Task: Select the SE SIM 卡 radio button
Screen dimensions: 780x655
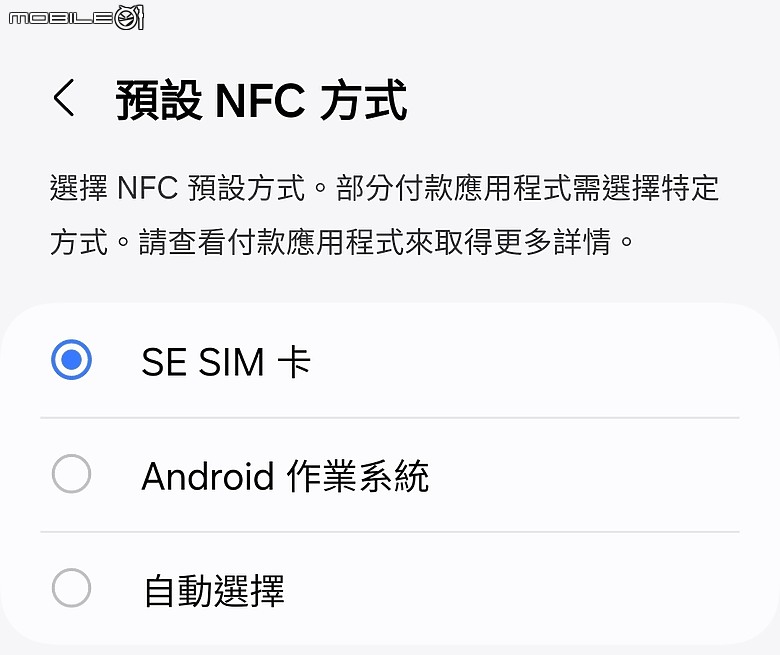Action: pos(72,360)
